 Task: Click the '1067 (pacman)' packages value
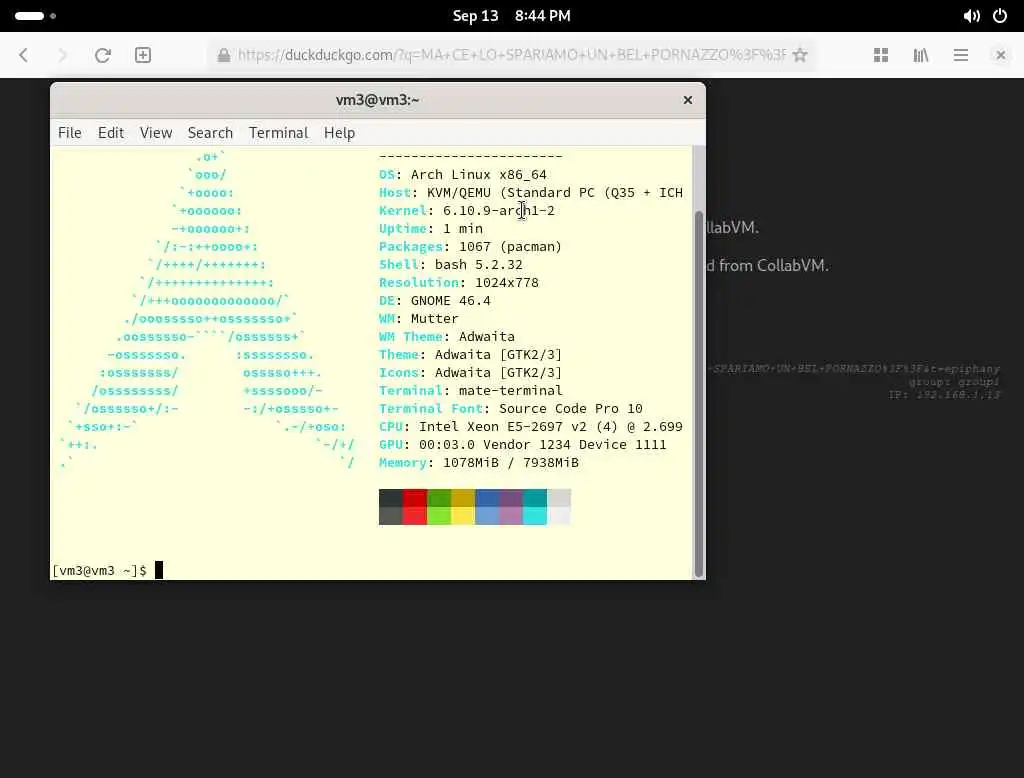[511, 246]
